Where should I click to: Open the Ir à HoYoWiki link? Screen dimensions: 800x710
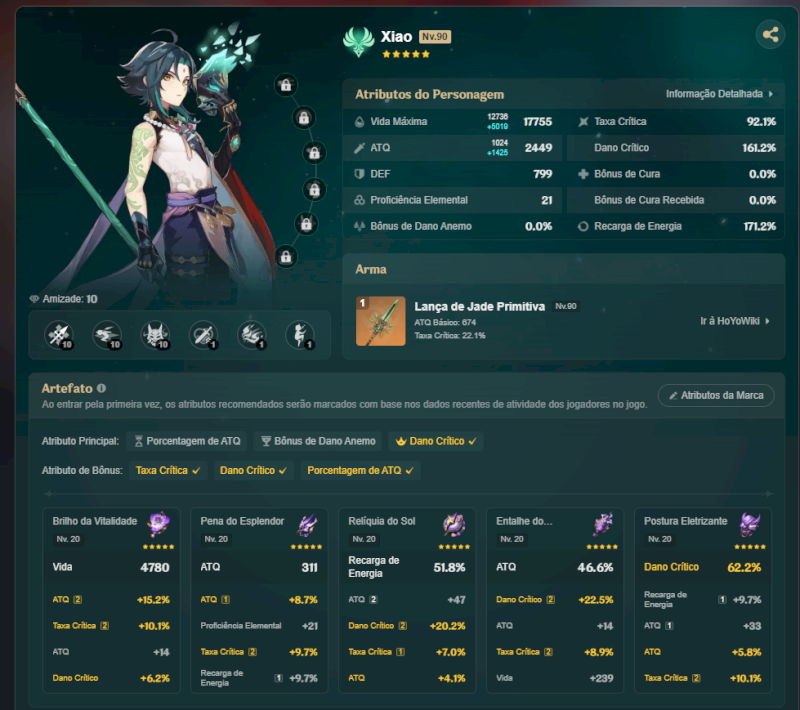pos(735,321)
